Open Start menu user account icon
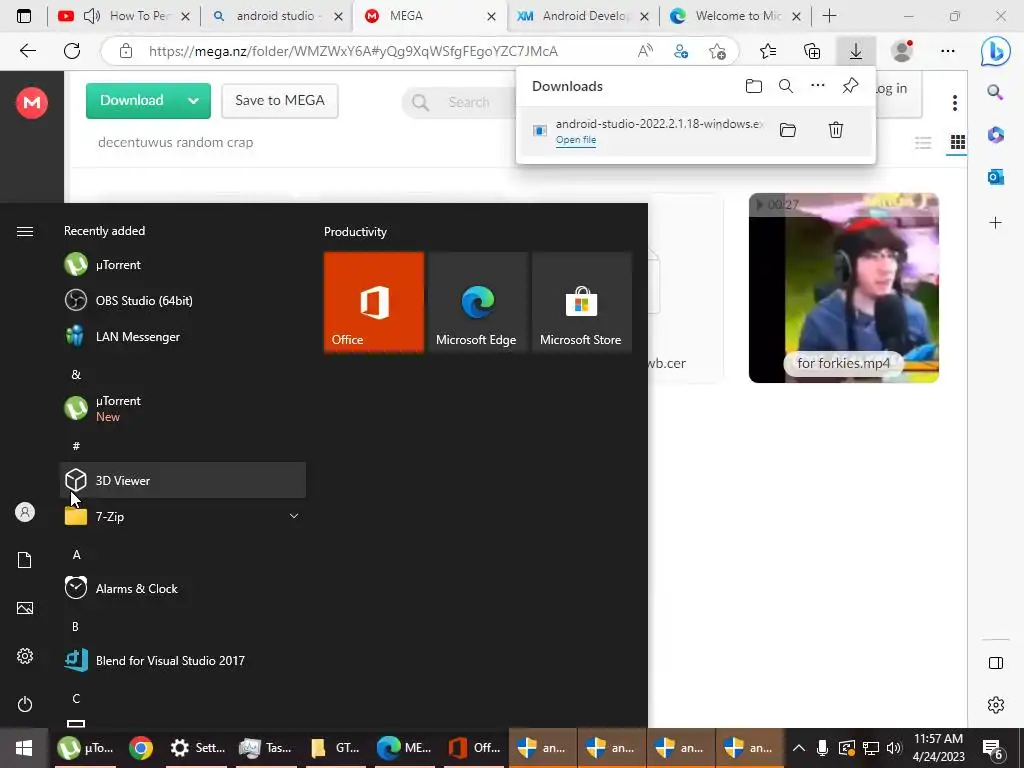 [25, 512]
